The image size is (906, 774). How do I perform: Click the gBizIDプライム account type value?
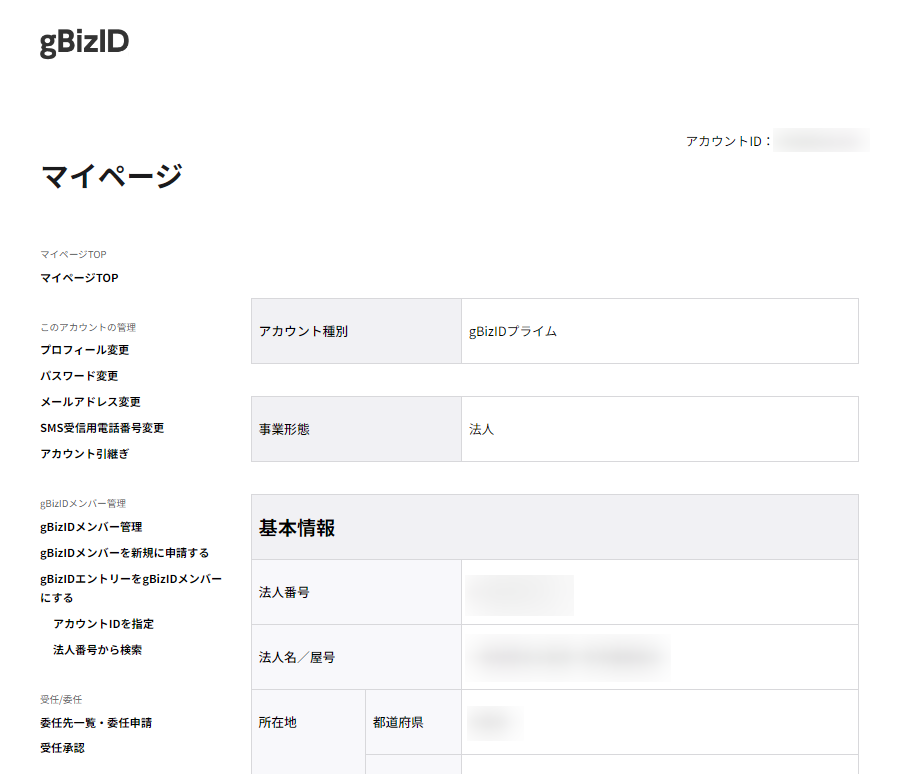[513, 331]
